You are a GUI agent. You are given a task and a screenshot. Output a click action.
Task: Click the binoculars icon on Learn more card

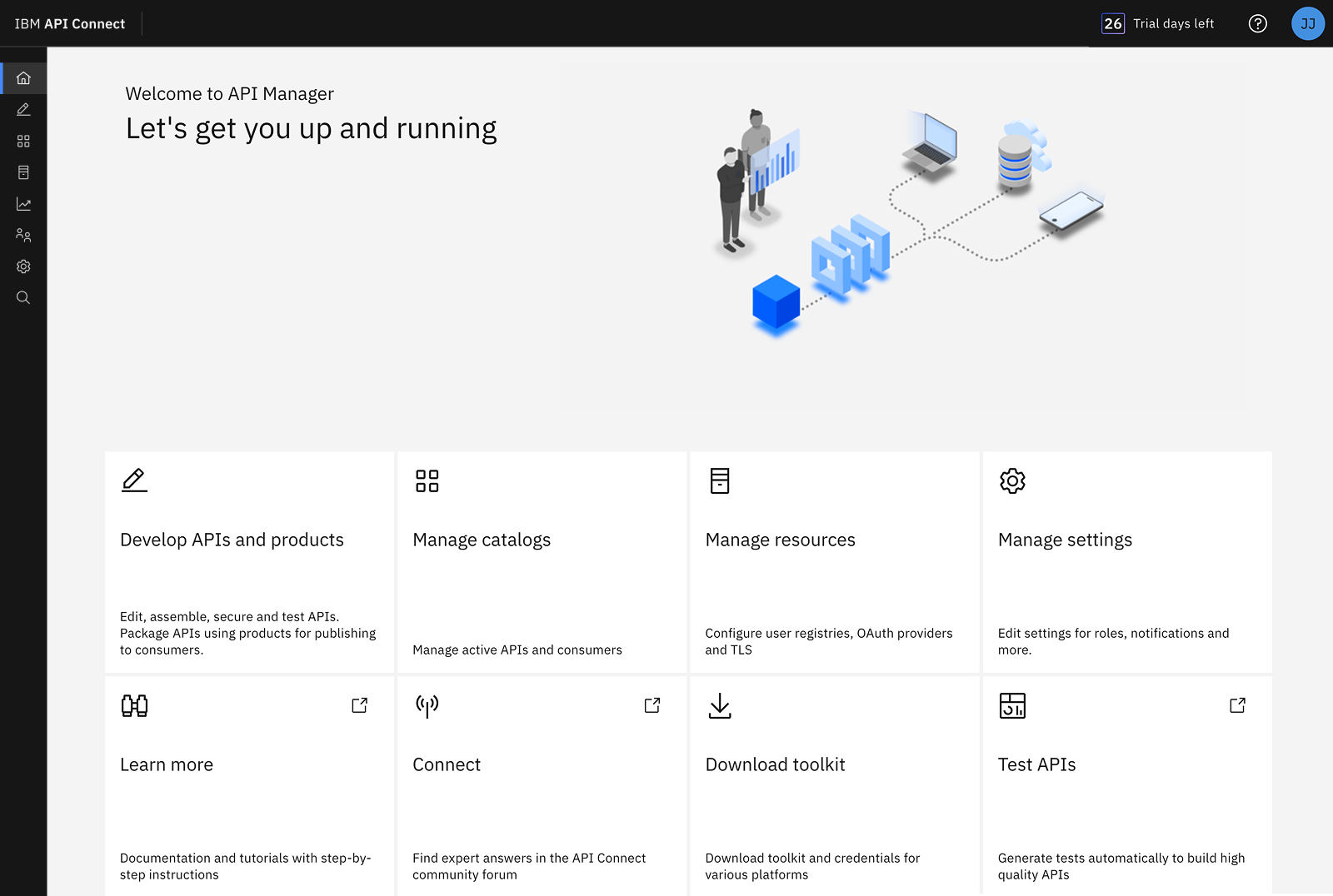(134, 705)
